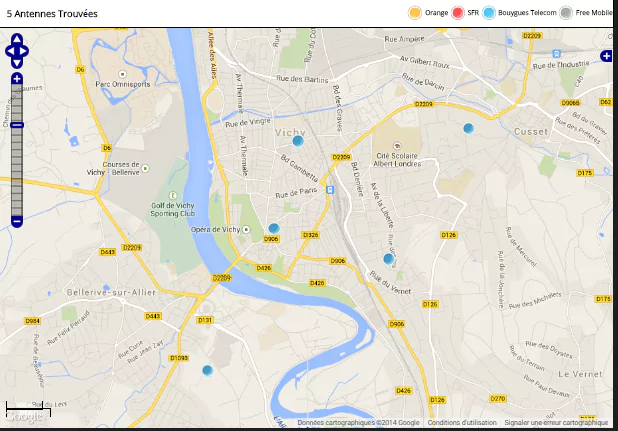Click the Cité Scolaire Albert Londres icon
The height and width of the screenshot is (431, 618).
tap(397, 146)
